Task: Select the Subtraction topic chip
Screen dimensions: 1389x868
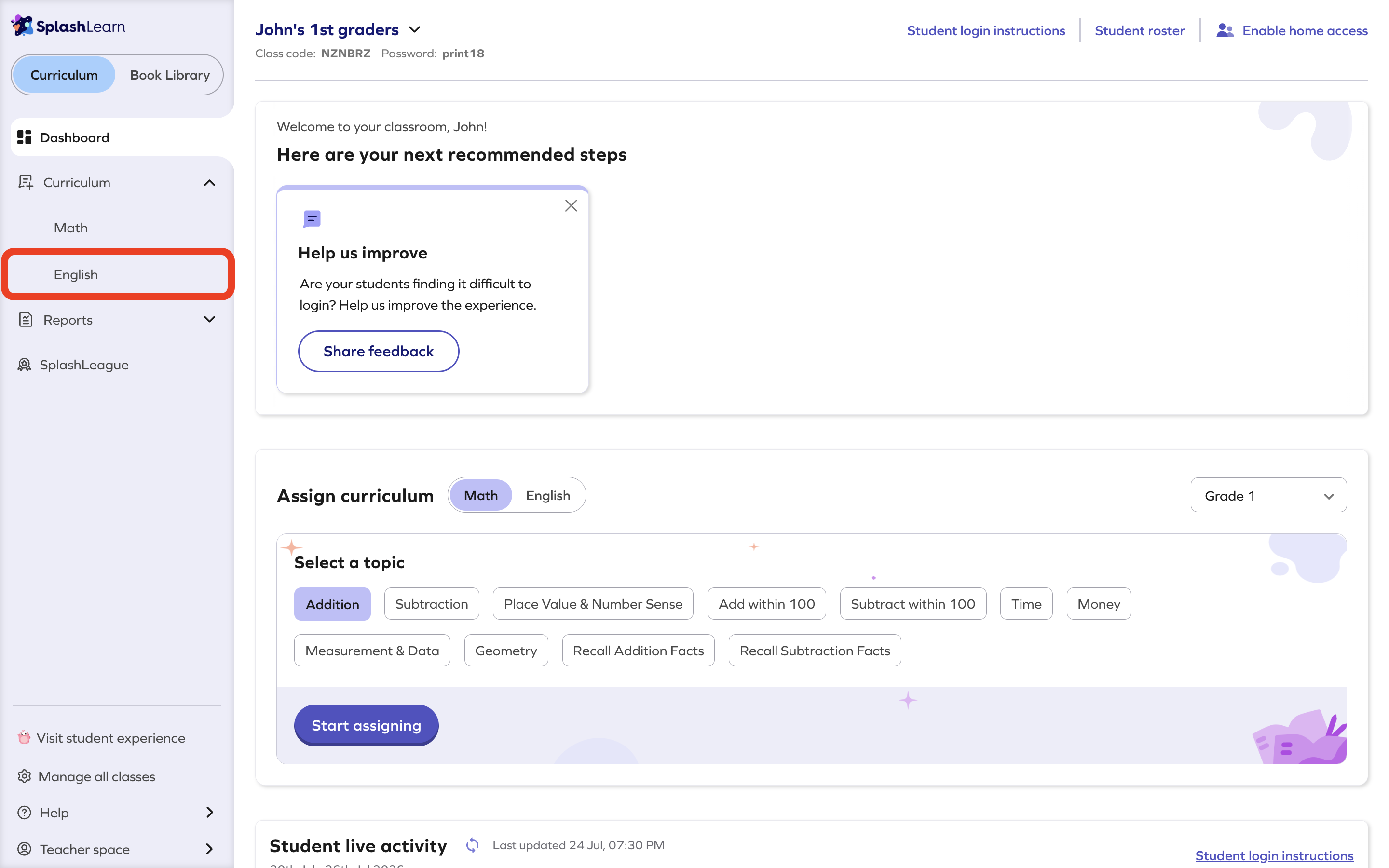Action: 432,604
